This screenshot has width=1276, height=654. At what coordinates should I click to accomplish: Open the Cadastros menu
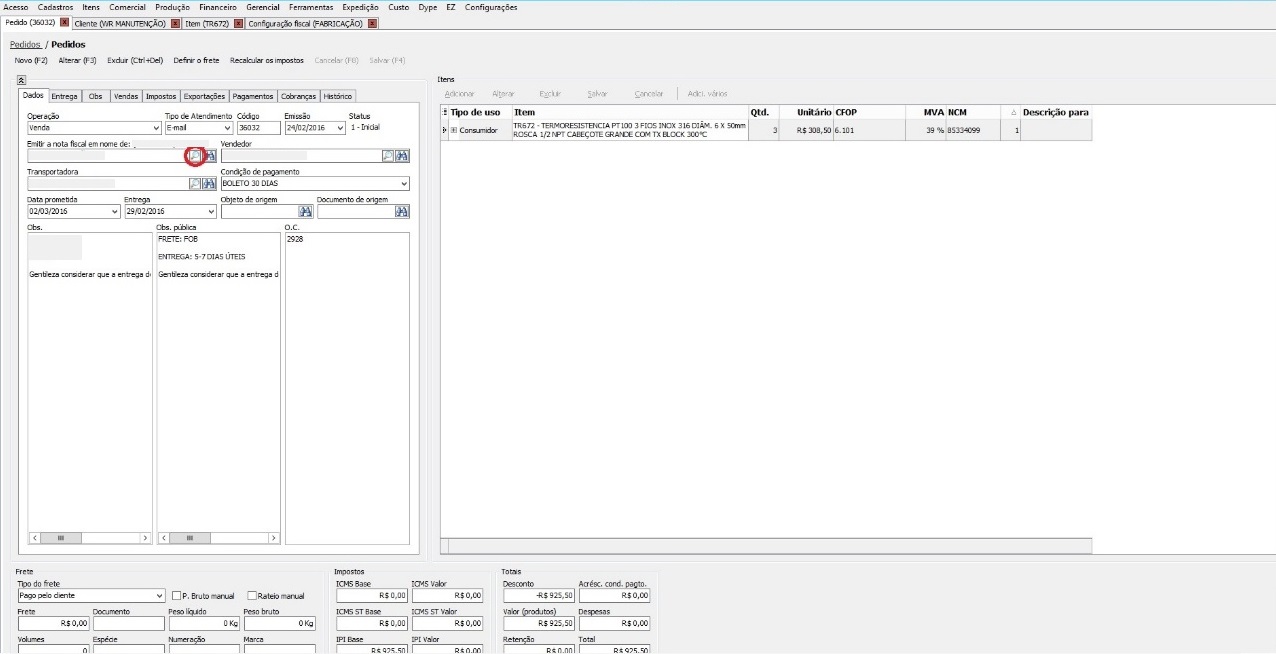coord(55,7)
